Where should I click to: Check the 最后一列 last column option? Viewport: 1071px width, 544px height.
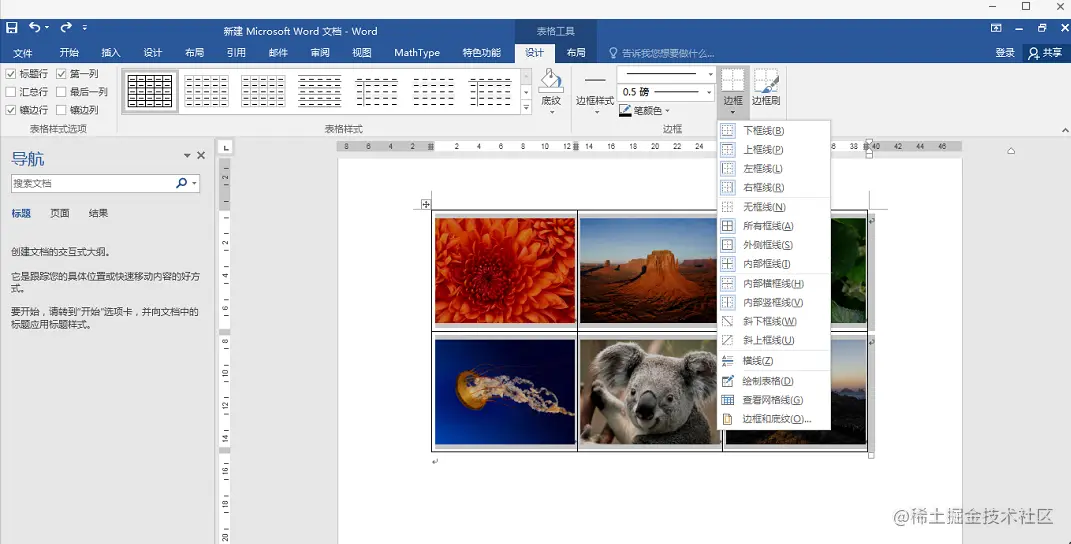tap(61, 92)
